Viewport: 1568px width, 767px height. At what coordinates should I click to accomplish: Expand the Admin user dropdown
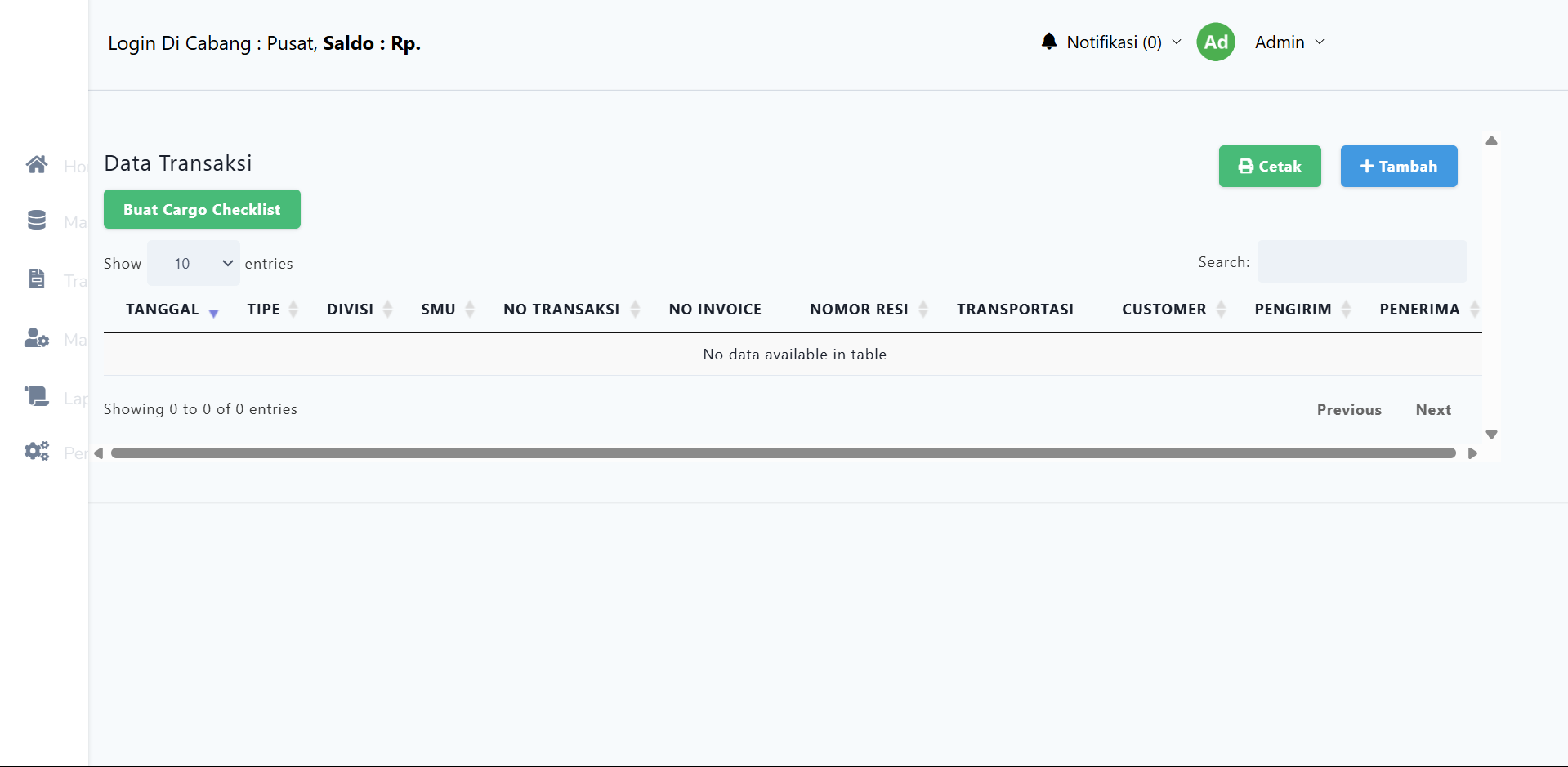point(1289,42)
